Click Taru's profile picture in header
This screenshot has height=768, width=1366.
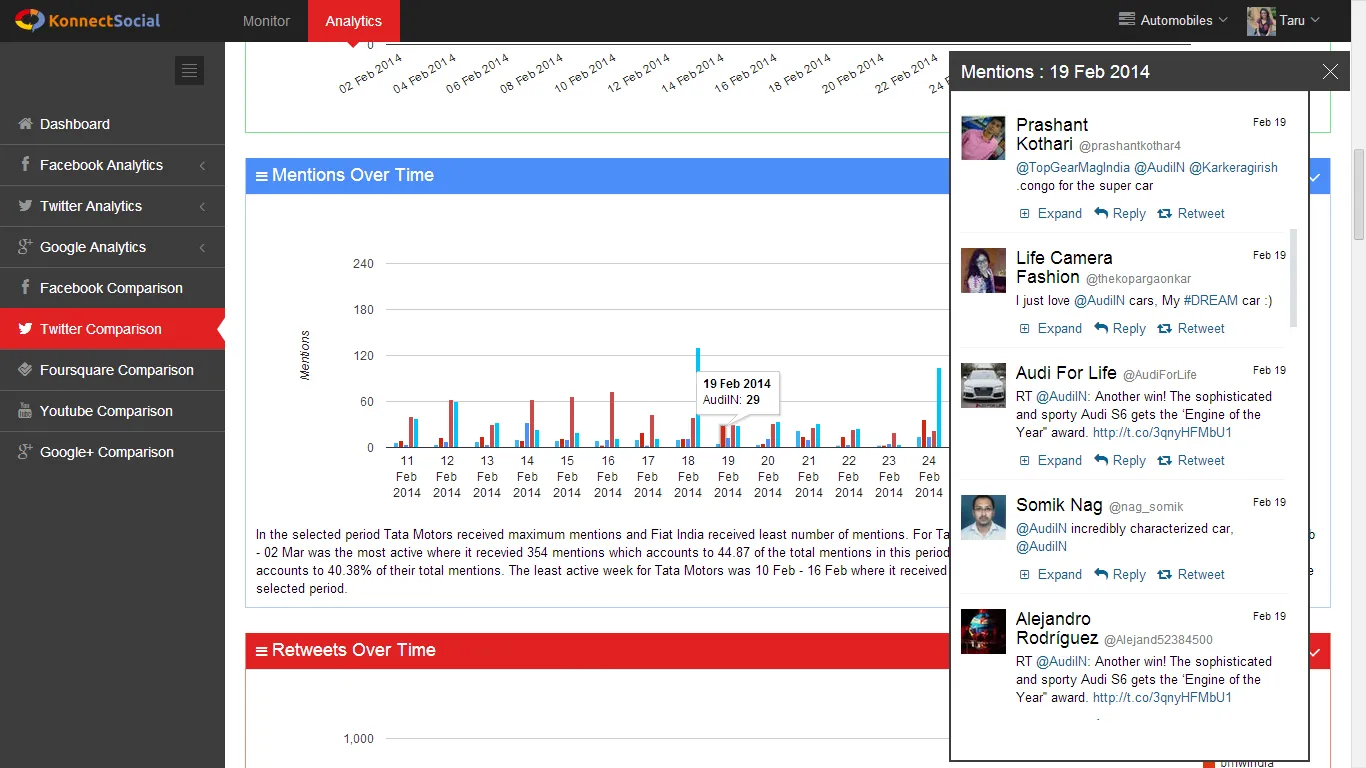click(x=1261, y=21)
